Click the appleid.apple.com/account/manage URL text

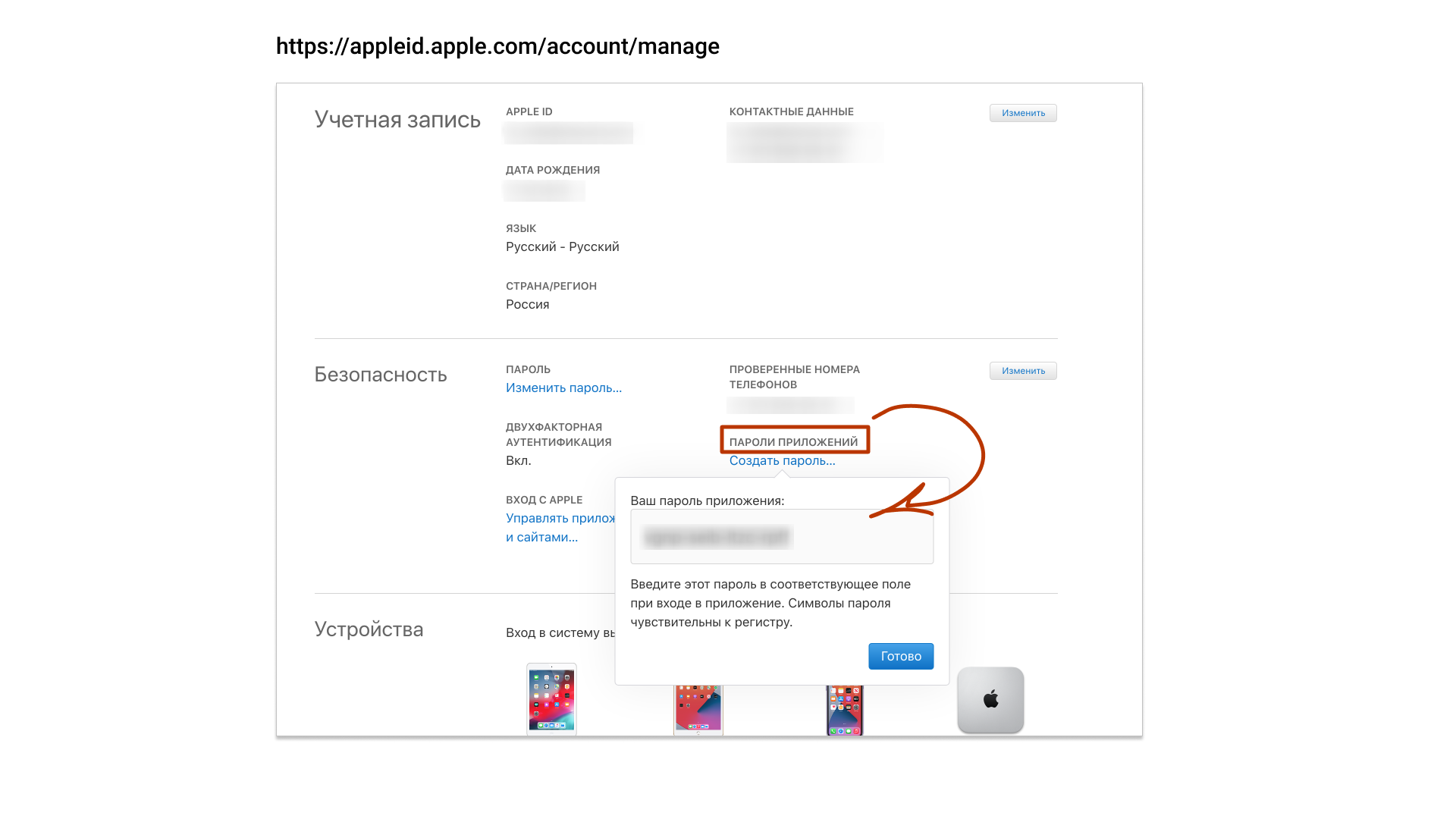[497, 46]
